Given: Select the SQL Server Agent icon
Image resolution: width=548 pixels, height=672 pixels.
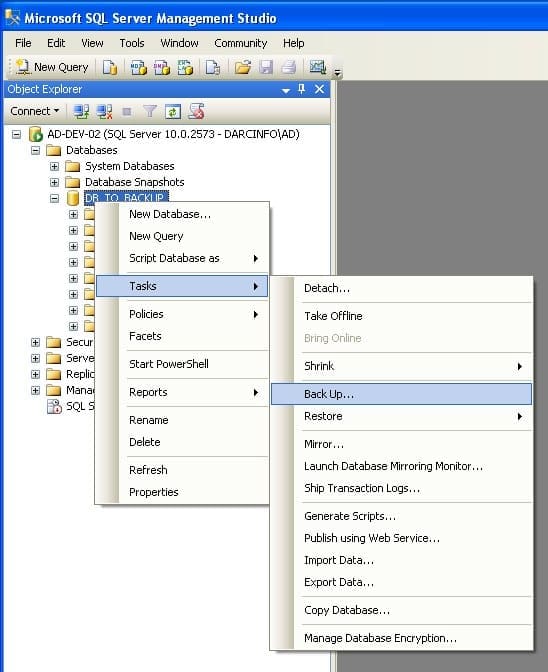Looking at the screenshot, I should click(54, 406).
